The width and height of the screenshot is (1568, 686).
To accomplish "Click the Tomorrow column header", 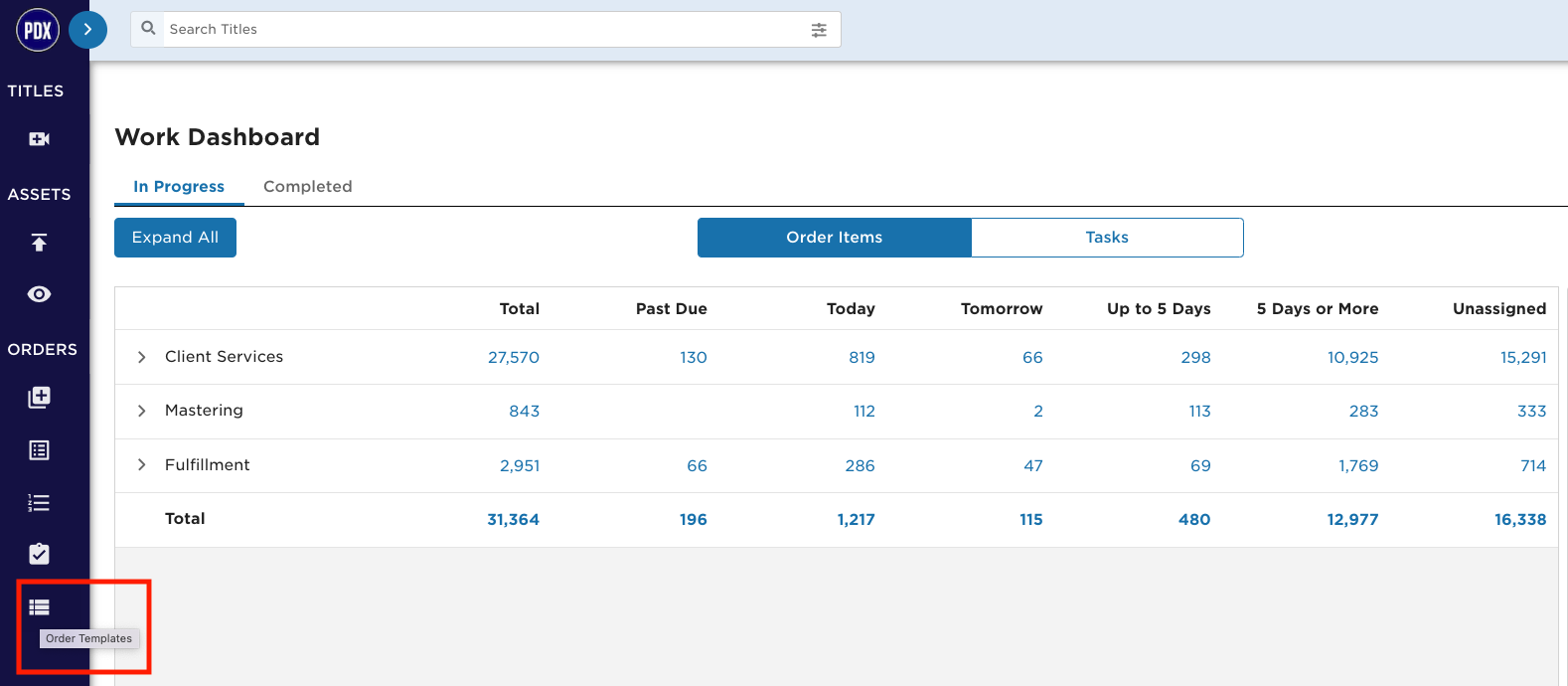I will (1002, 309).
